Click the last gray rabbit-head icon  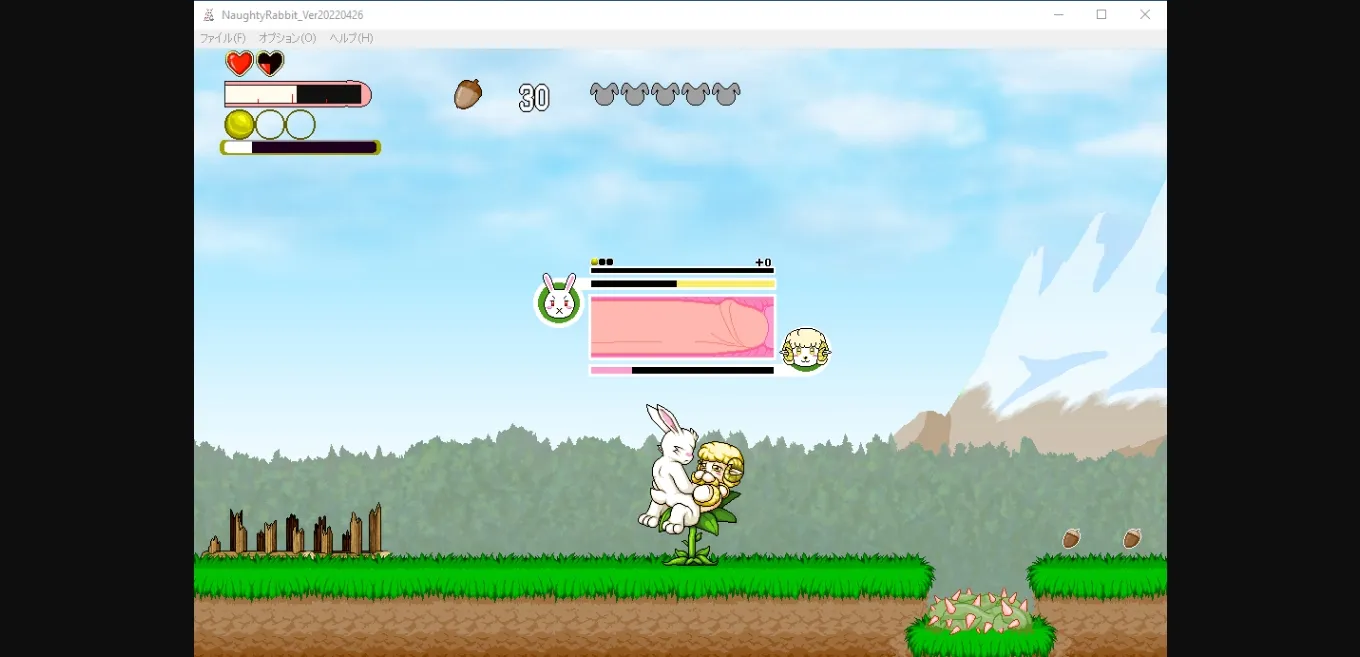coord(726,94)
